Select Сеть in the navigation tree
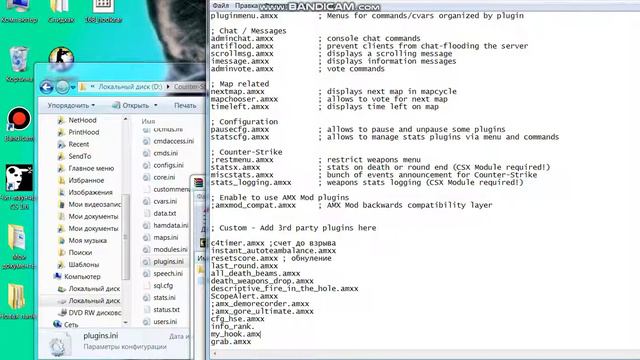This screenshot has height=360, width=640. coord(71,324)
